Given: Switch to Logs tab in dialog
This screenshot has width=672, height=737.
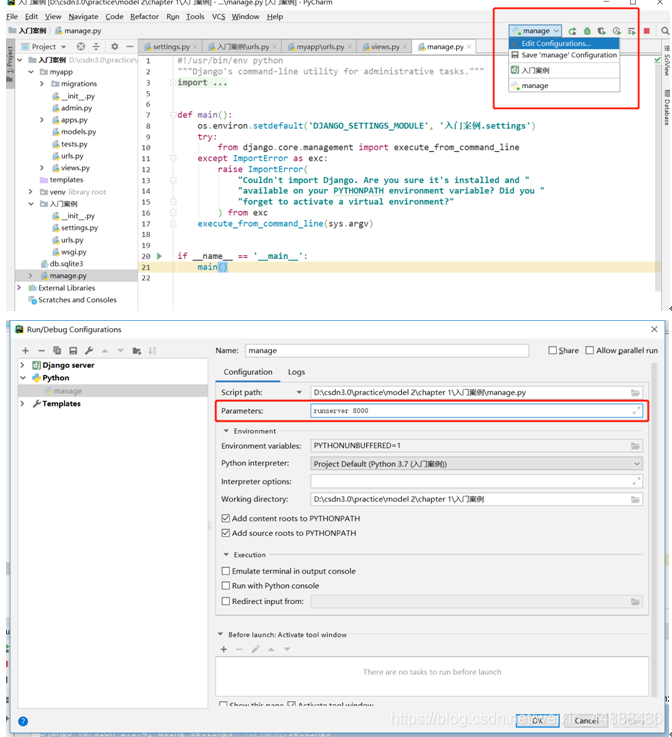Looking at the screenshot, I should 296,372.
